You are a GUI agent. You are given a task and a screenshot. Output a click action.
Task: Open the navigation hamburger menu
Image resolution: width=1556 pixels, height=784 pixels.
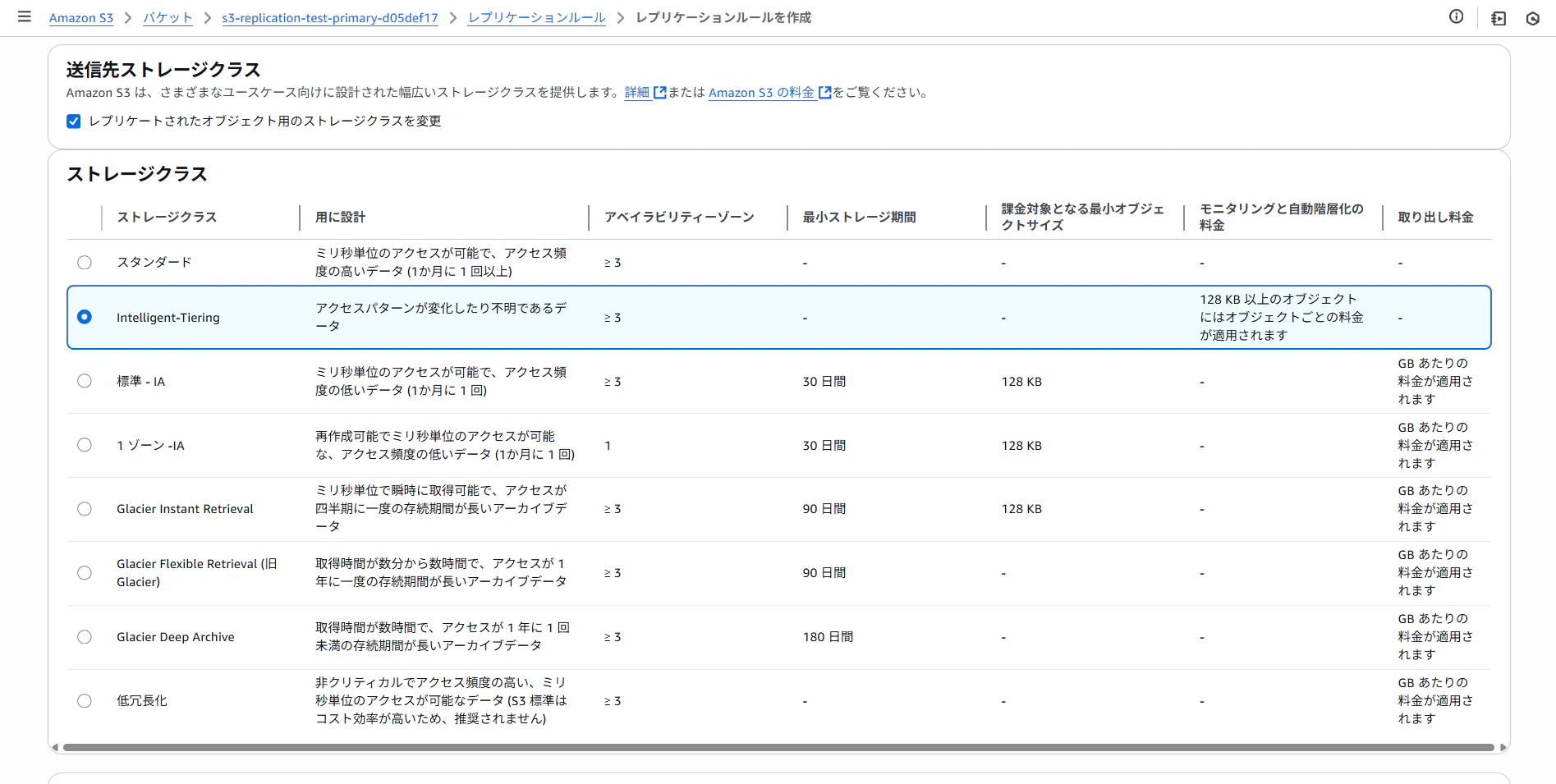tap(25, 16)
